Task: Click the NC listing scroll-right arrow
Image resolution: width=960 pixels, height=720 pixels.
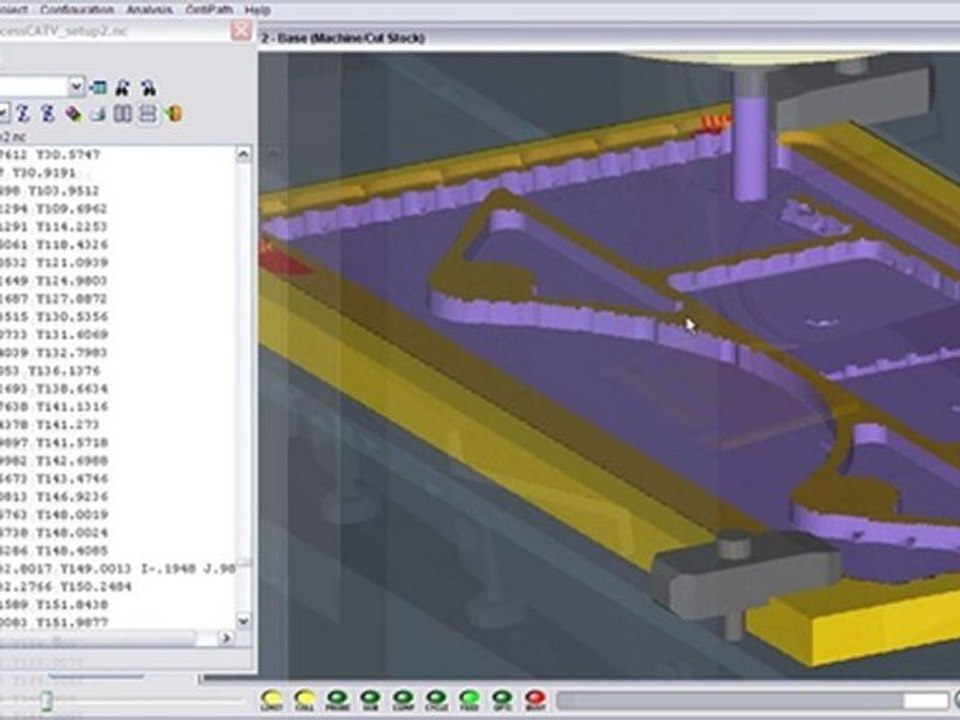Action: [x=226, y=638]
